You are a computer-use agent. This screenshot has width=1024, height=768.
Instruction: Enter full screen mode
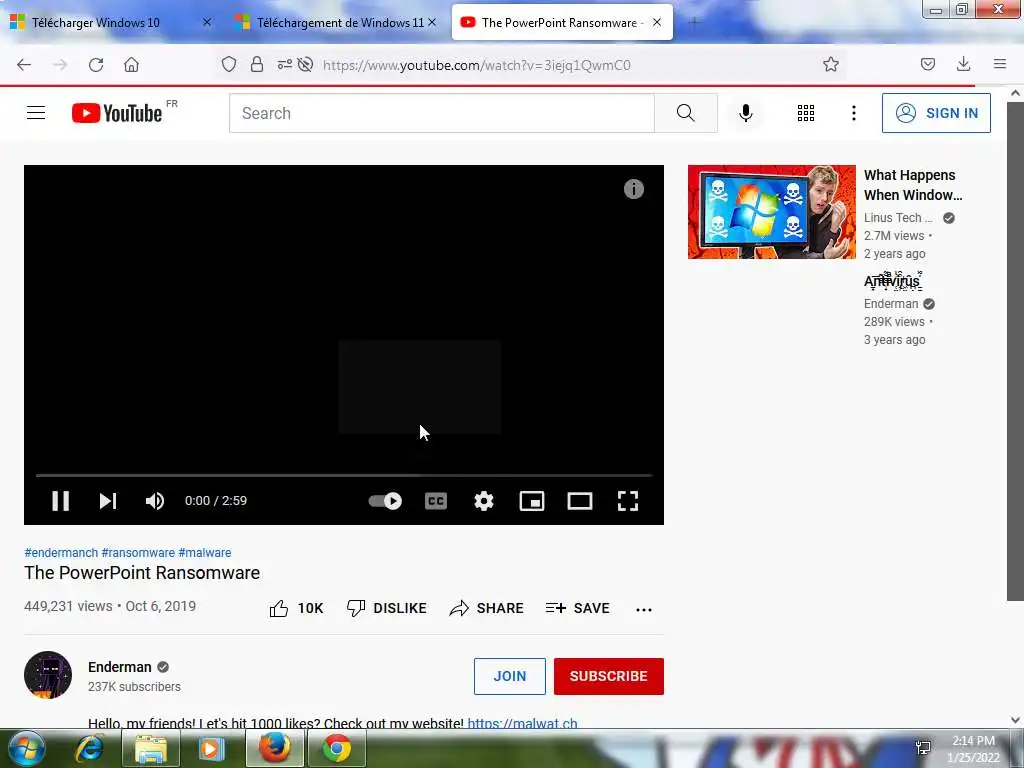coord(628,501)
